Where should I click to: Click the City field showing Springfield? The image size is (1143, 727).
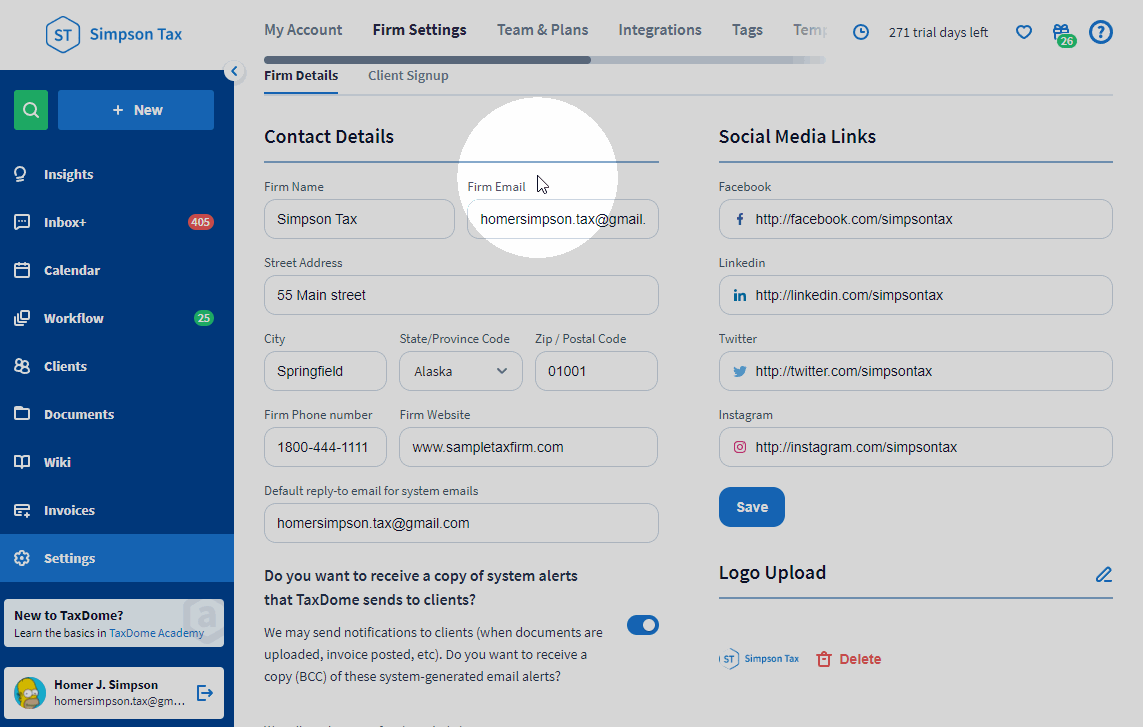point(325,371)
